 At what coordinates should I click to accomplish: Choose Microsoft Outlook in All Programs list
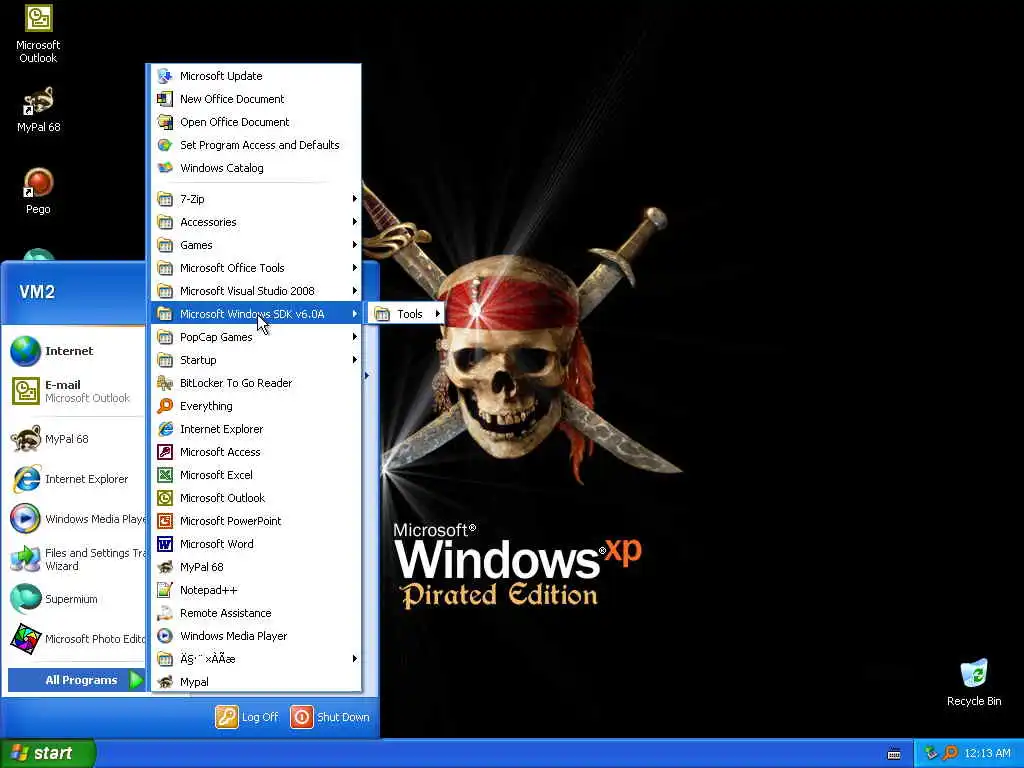pyautogui.click(x=256, y=498)
